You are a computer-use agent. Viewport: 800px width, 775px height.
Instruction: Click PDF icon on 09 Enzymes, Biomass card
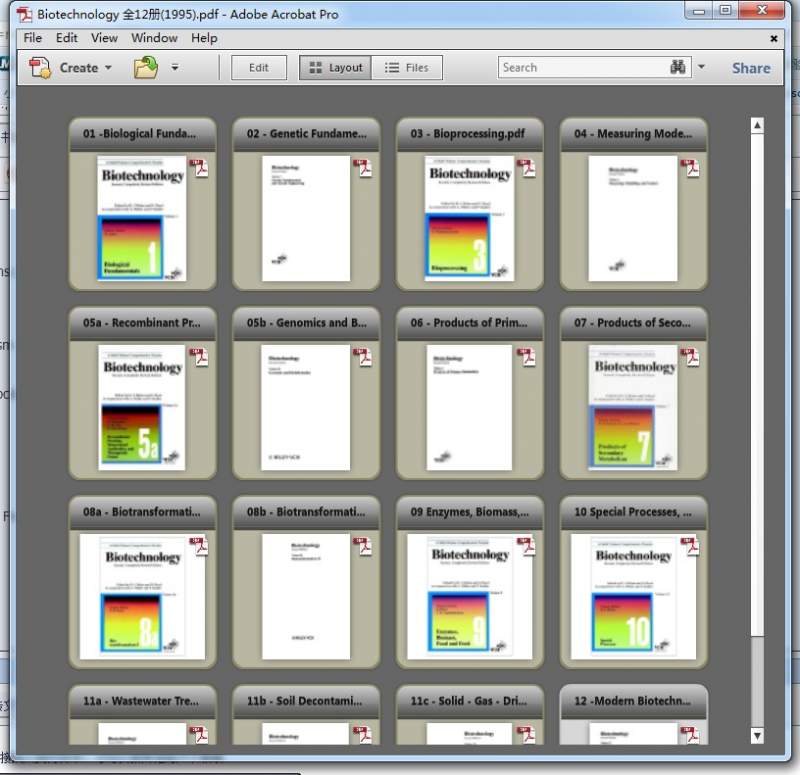527,546
